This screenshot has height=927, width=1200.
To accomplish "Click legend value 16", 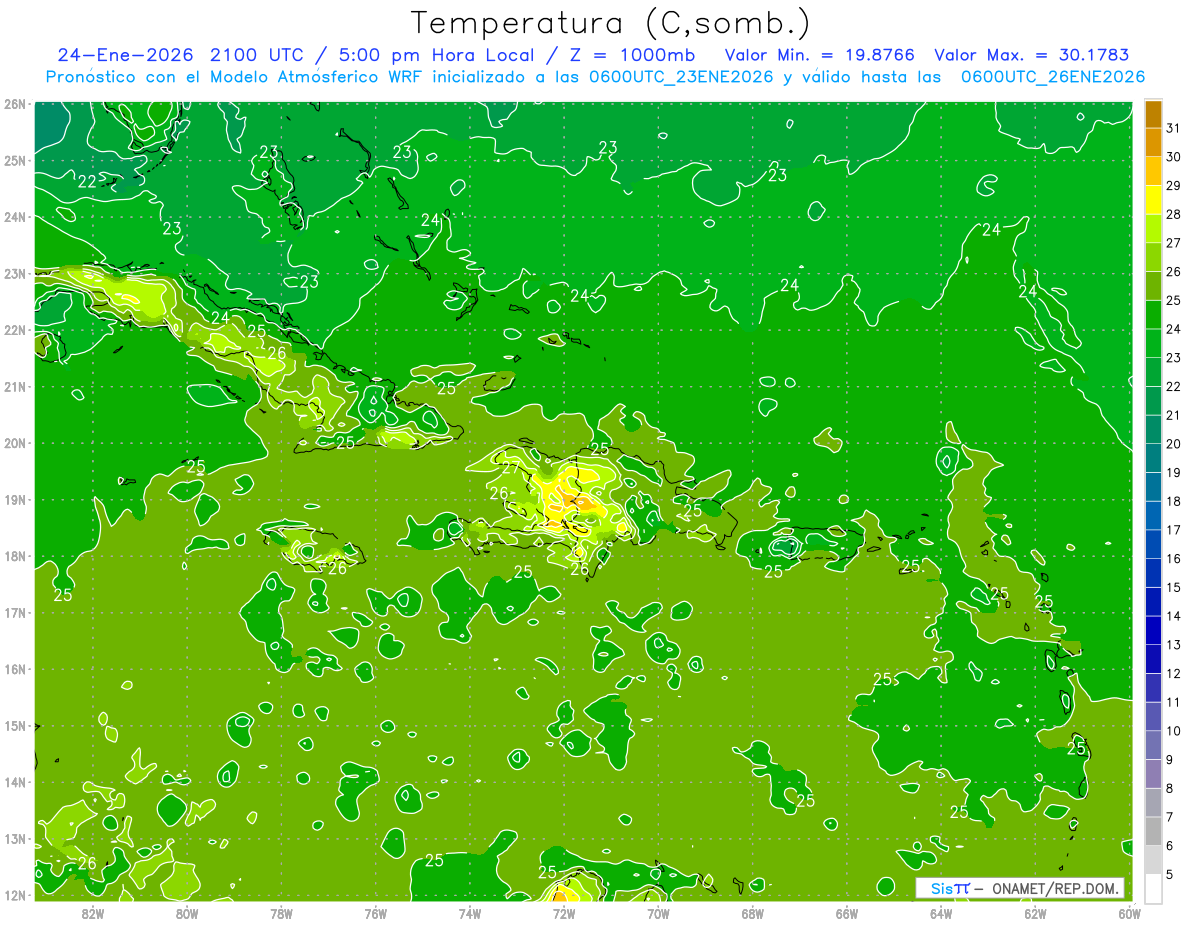I will [1173, 558].
